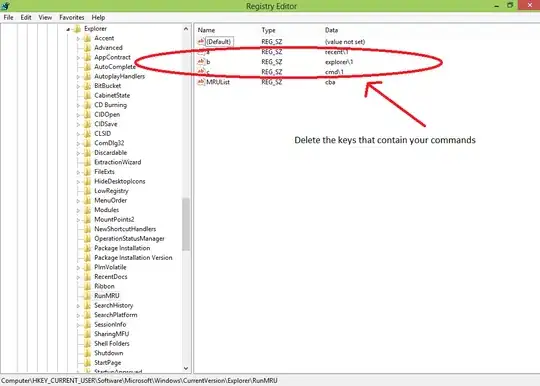Click the Discardable folder icon
This screenshot has width=540, height=386.
point(87,153)
